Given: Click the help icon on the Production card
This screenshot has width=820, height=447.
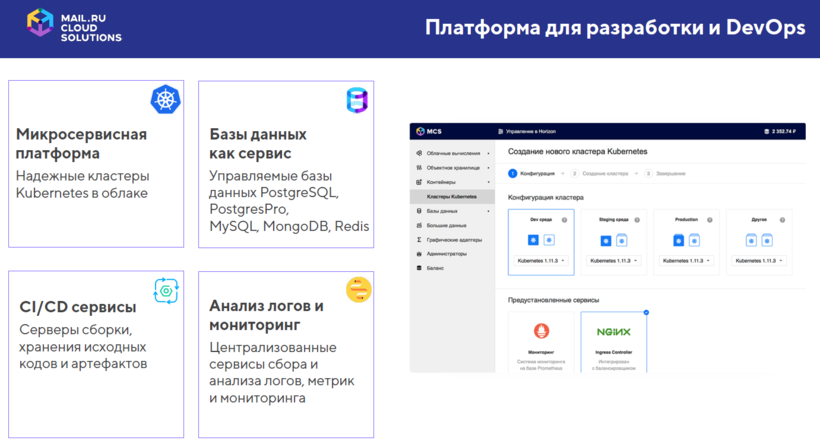Looking at the screenshot, I should [x=710, y=220].
